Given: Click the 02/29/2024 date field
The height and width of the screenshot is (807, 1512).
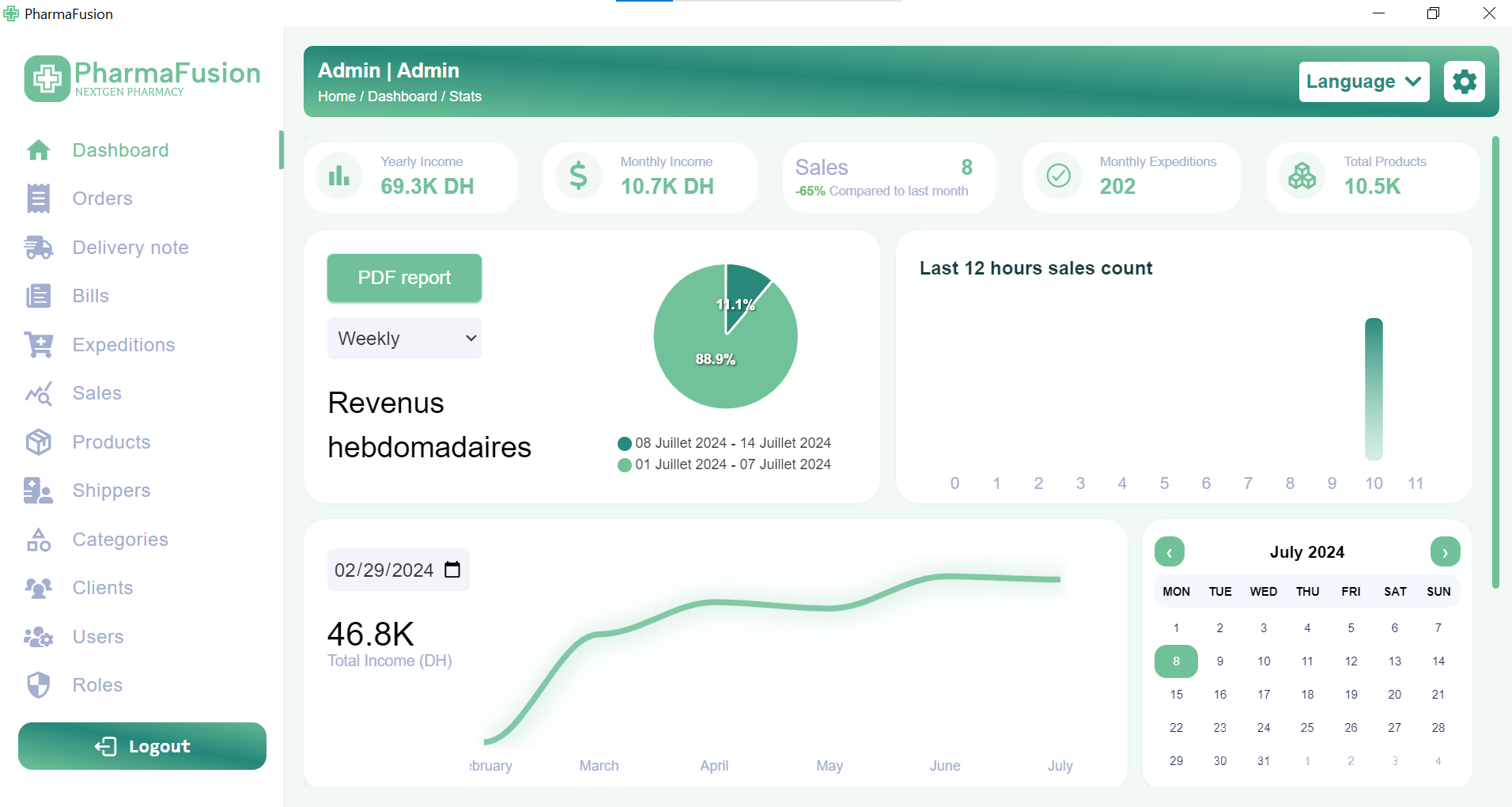Looking at the screenshot, I should click(x=384, y=570).
